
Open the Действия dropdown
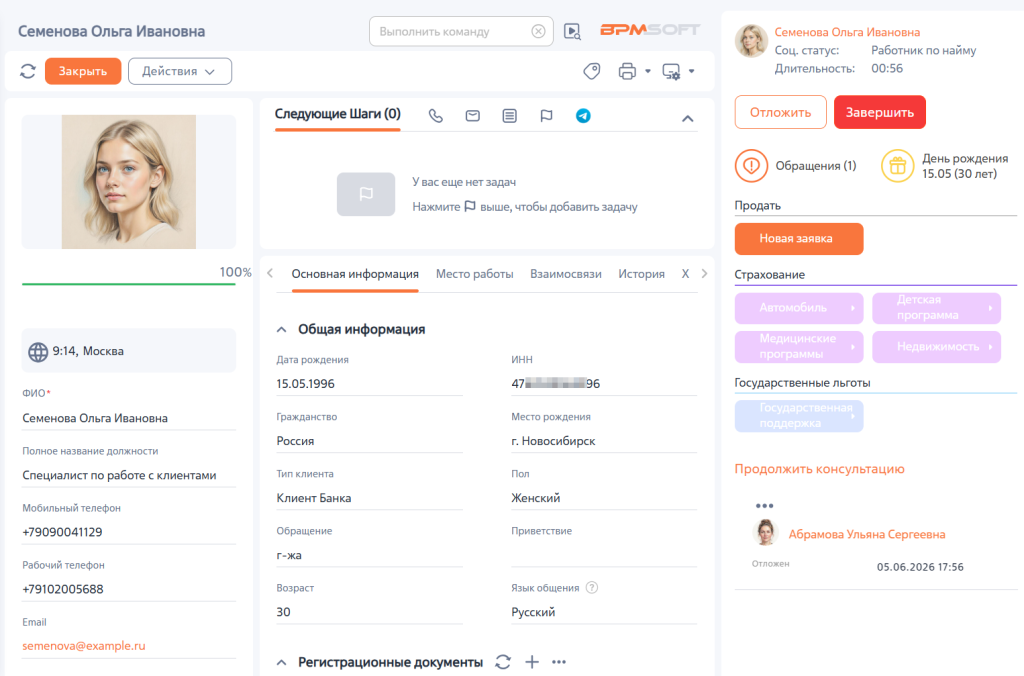[x=180, y=71]
